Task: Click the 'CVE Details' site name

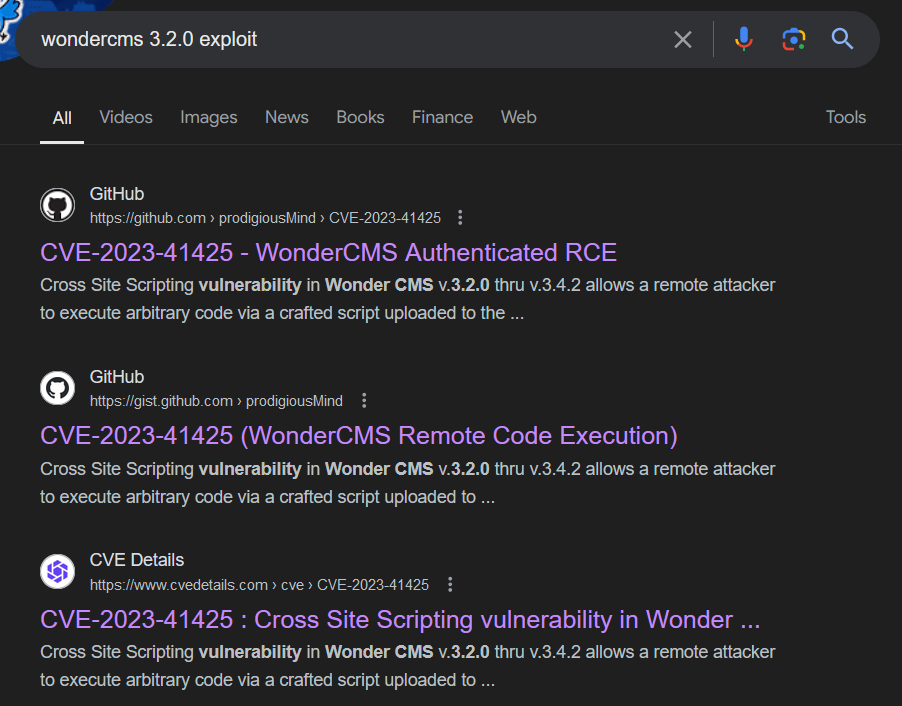Action: pos(137,560)
